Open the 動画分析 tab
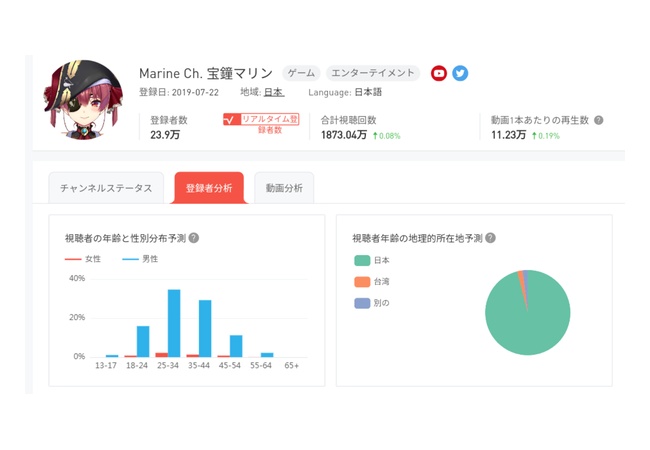 coord(284,188)
